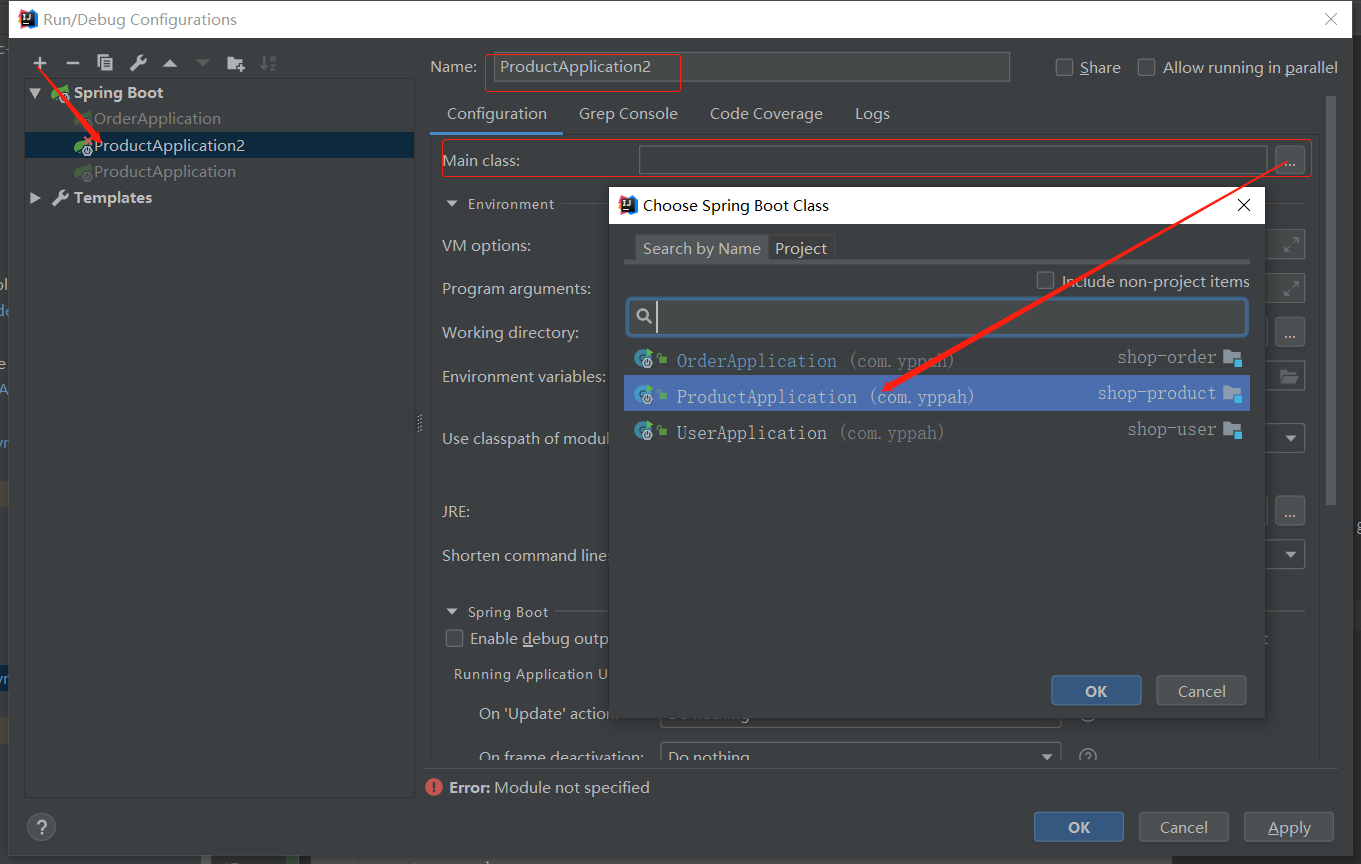Screen dimensions: 1361x864
Task: Focus the class search field
Action: pos(937,317)
